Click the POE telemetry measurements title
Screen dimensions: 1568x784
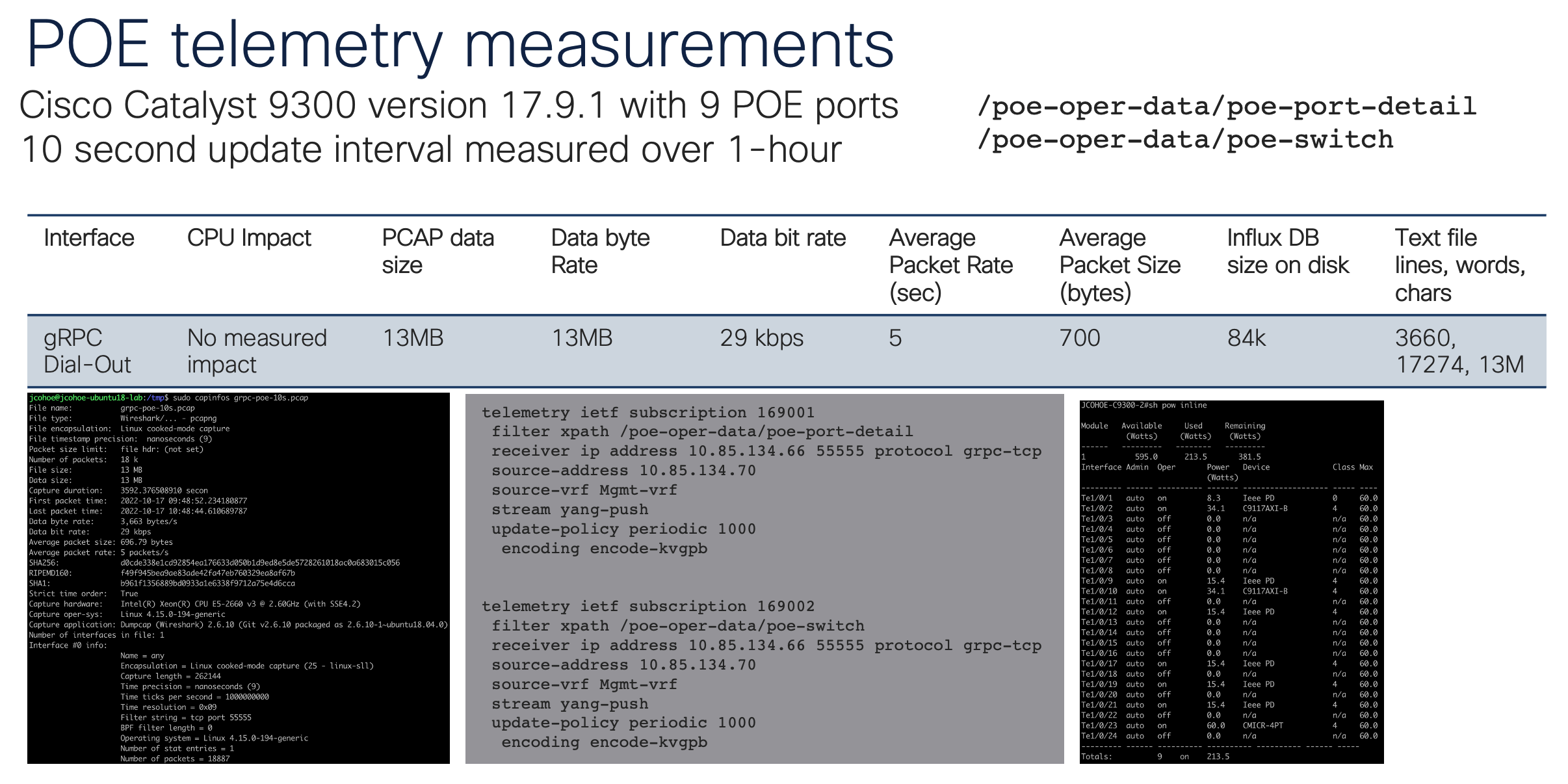[x=460, y=44]
